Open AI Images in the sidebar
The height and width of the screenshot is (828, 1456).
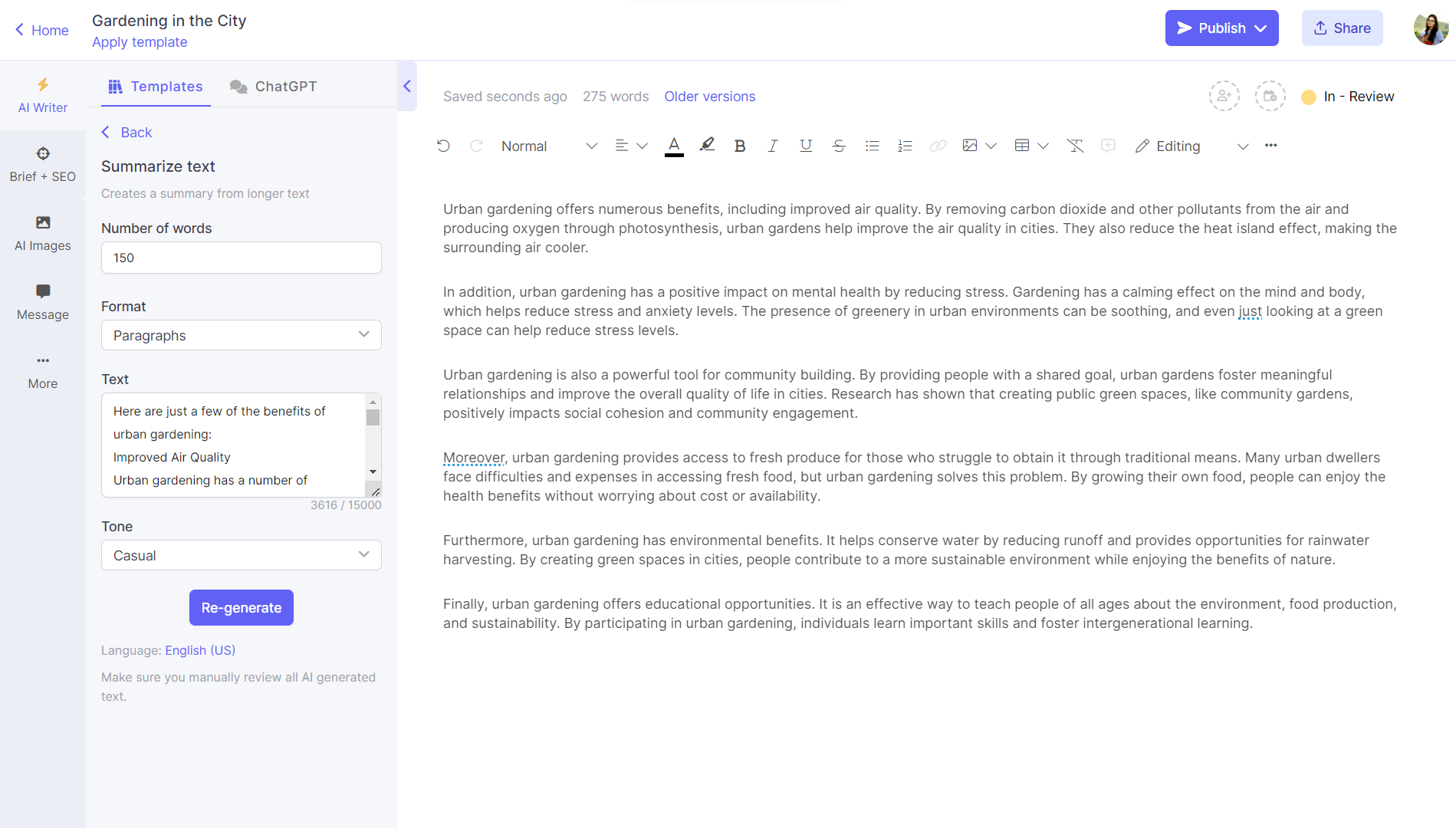point(42,232)
